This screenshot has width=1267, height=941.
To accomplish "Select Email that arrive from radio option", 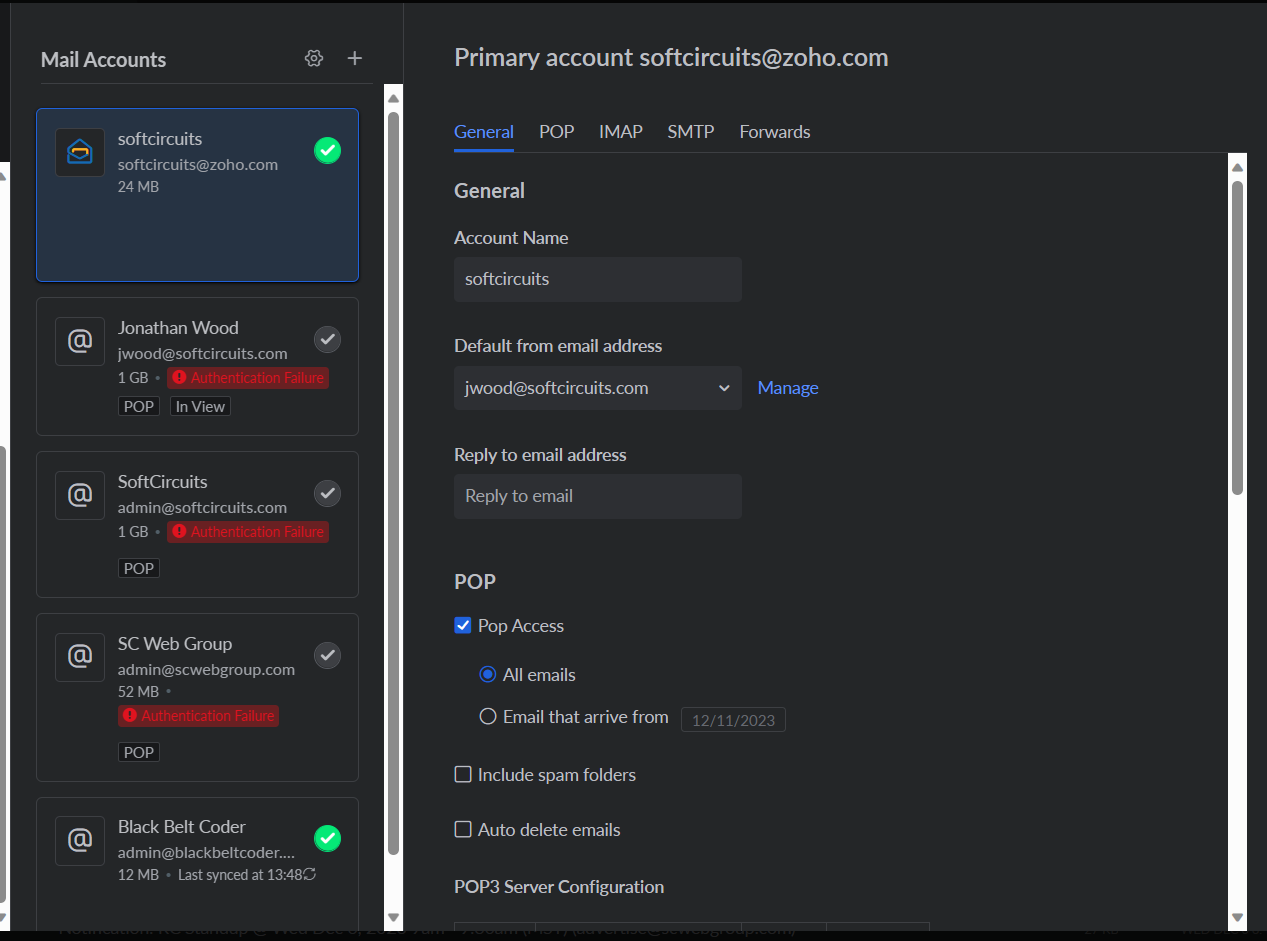I will 488,717.
